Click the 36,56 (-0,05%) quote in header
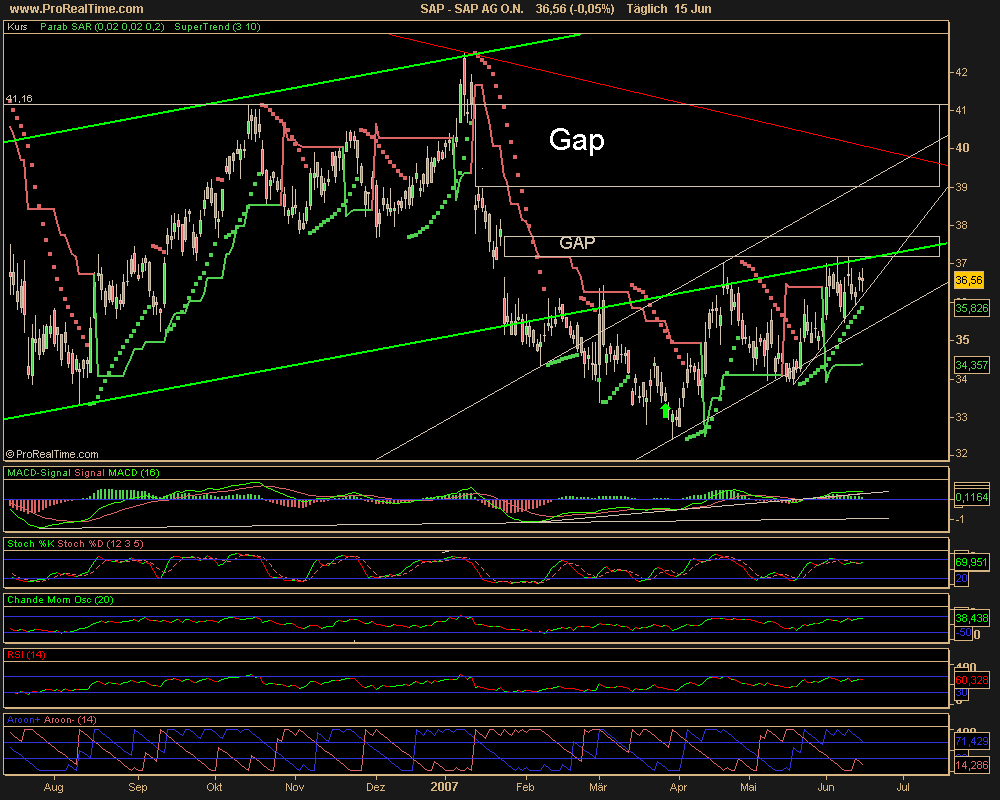Screen dimensions: 1000x800 [575, 9]
